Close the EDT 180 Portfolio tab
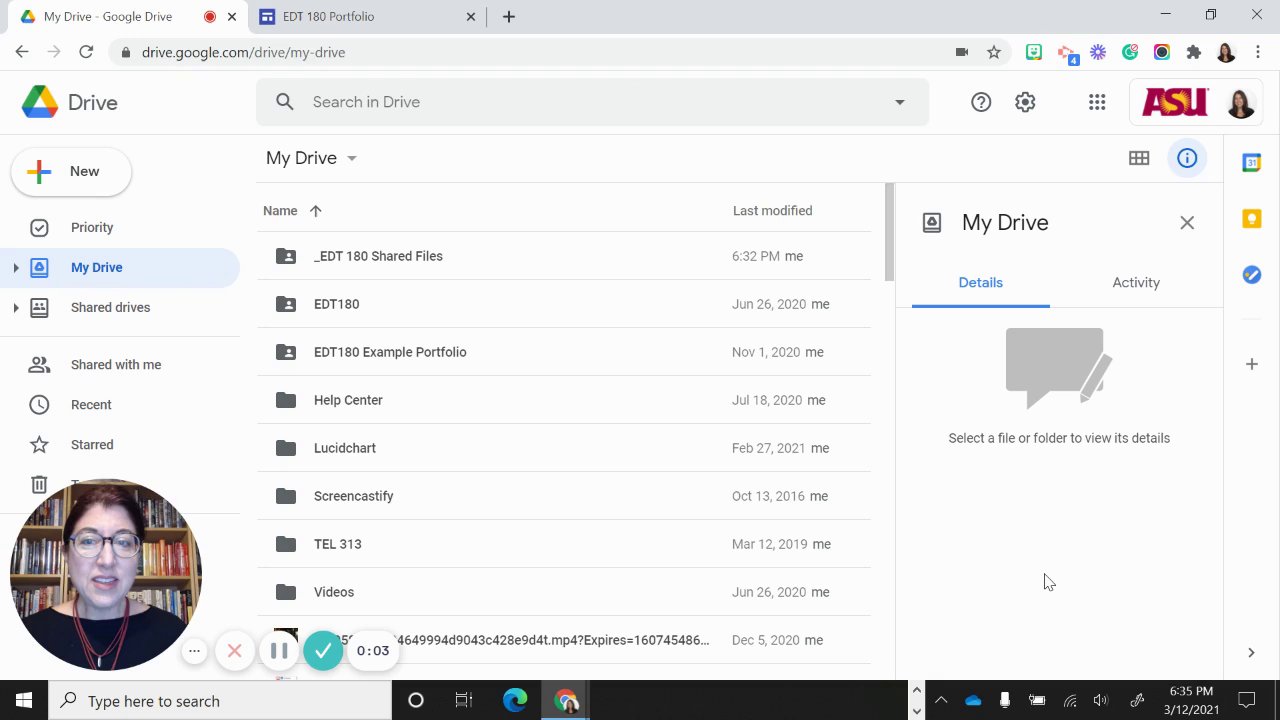1280x720 pixels. [x=472, y=17]
